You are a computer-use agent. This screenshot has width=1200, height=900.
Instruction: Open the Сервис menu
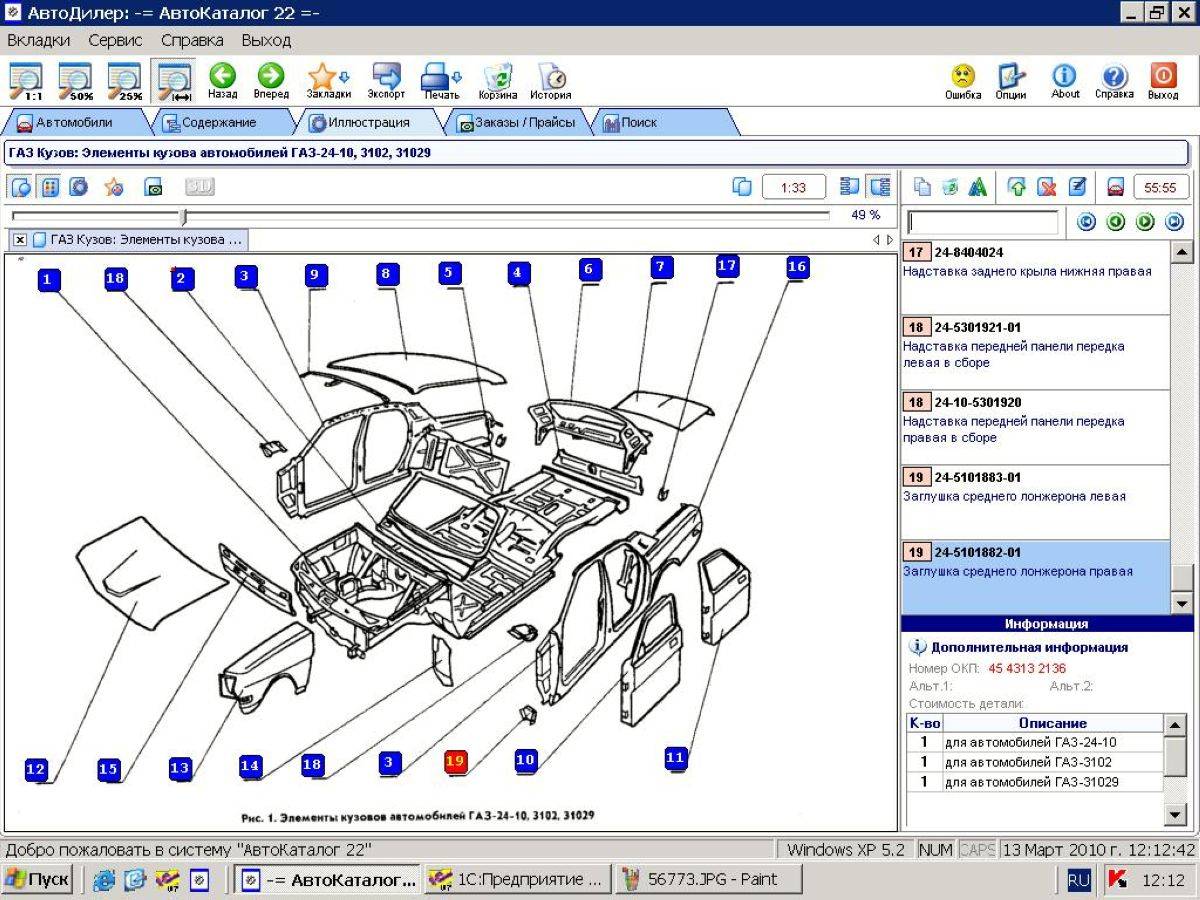[x=115, y=40]
